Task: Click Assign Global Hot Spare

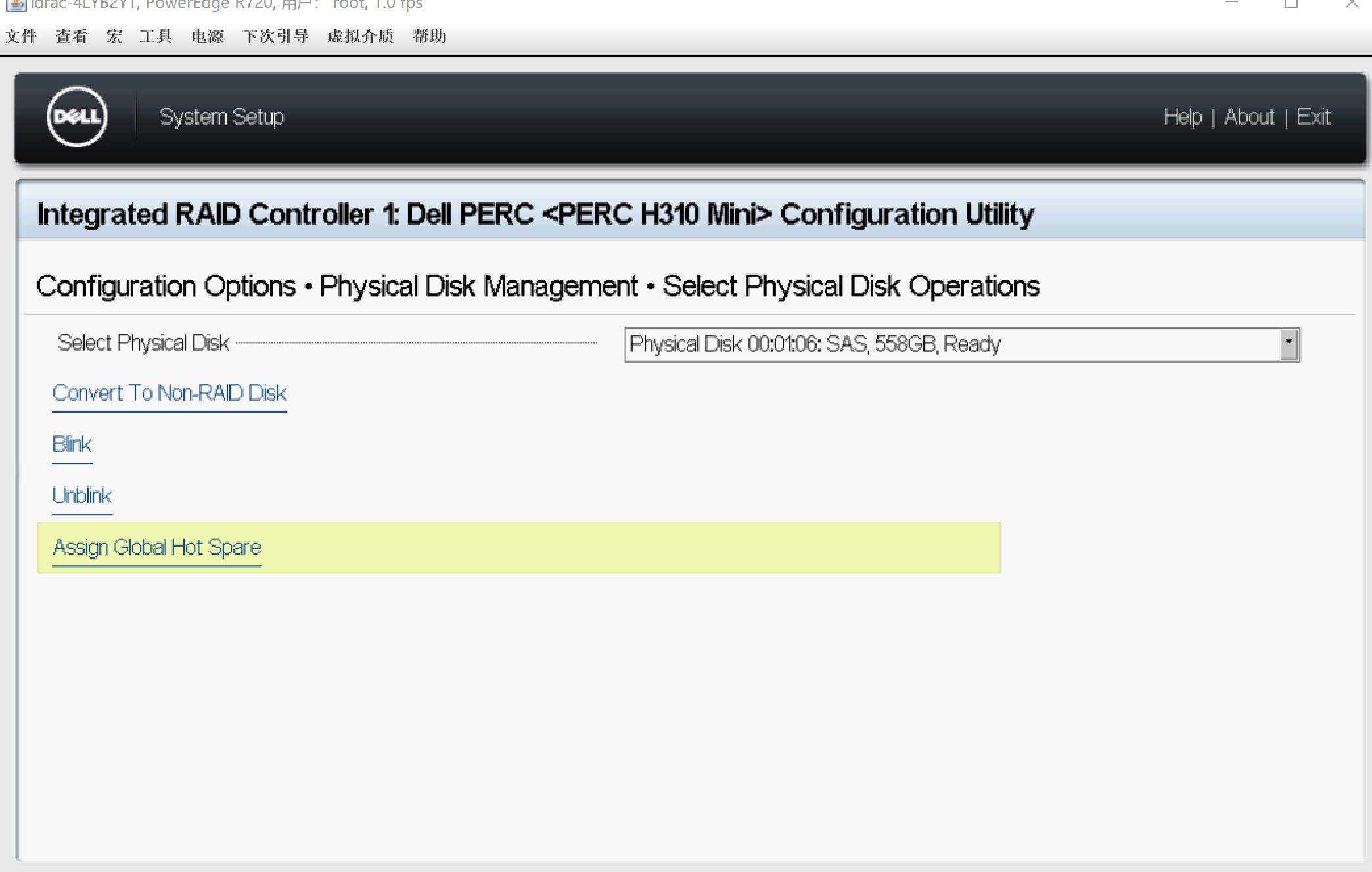Action: point(157,547)
